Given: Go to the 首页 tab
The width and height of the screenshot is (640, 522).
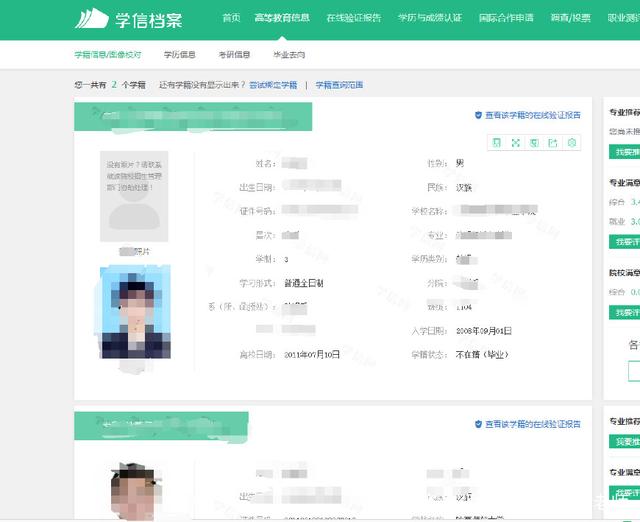Looking at the screenshot, I should [x=231, y=18].
